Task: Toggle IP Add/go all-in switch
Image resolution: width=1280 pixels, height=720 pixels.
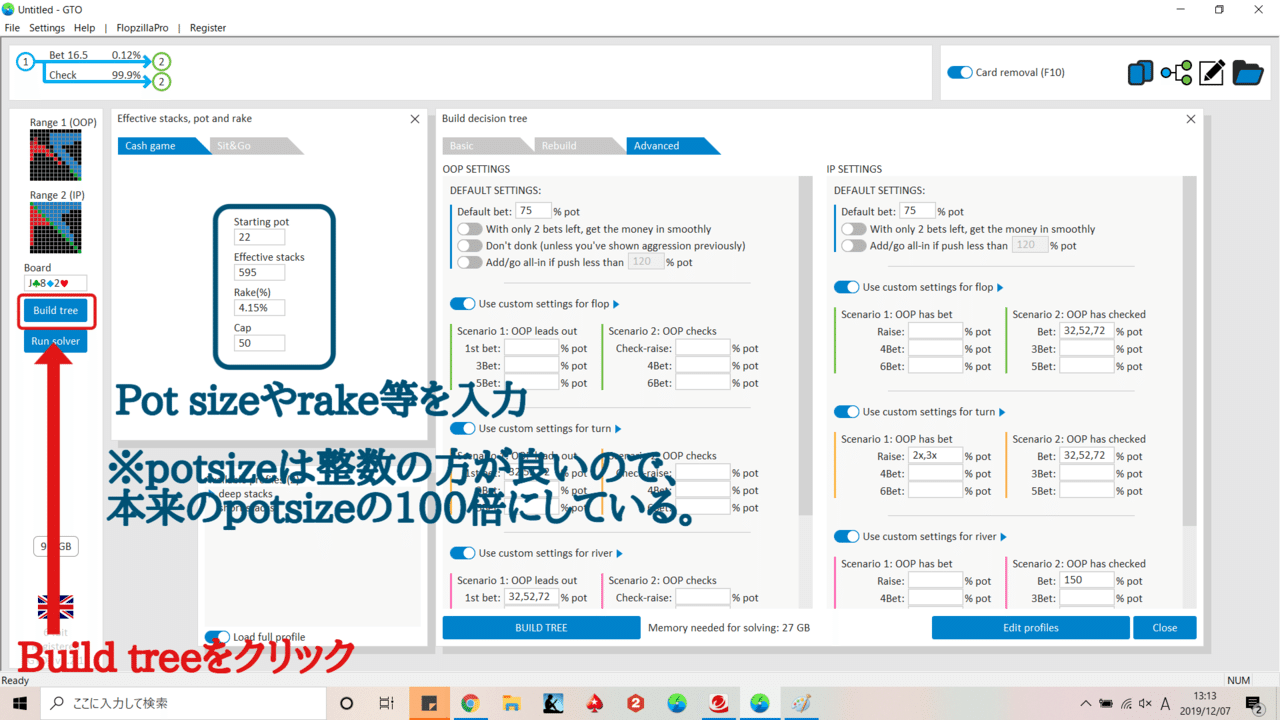Action: point(853,246)
